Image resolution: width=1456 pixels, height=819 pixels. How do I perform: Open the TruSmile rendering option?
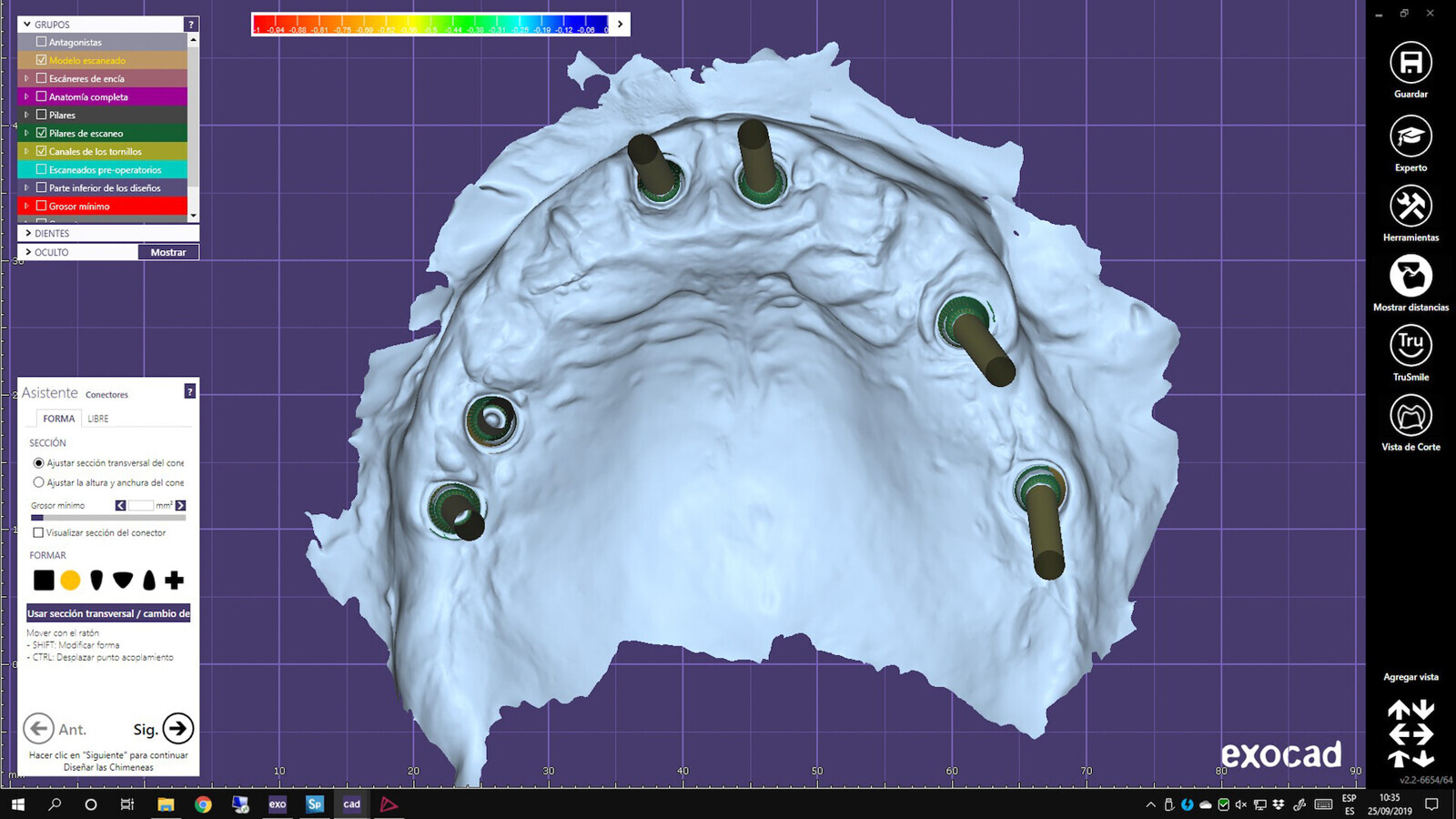[x=1410, y=346]
